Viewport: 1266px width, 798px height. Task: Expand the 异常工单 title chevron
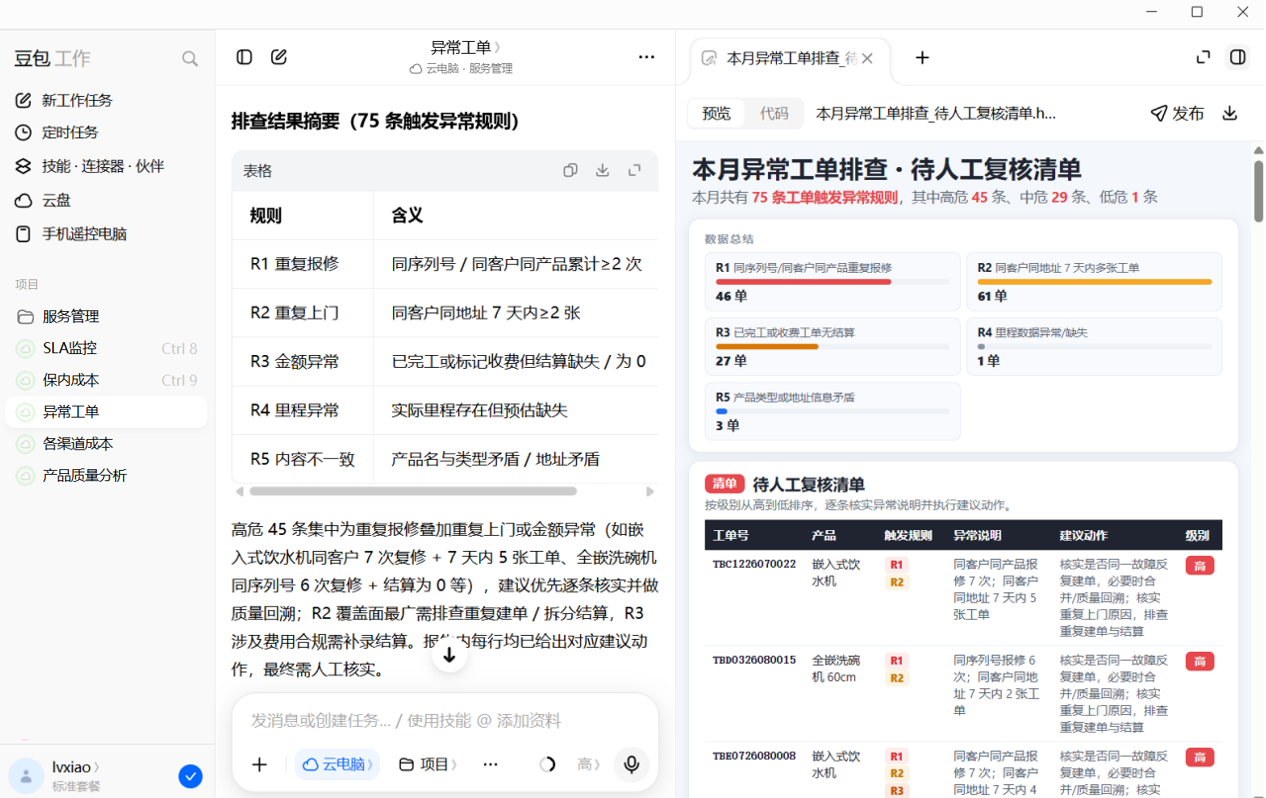(497, 47)
